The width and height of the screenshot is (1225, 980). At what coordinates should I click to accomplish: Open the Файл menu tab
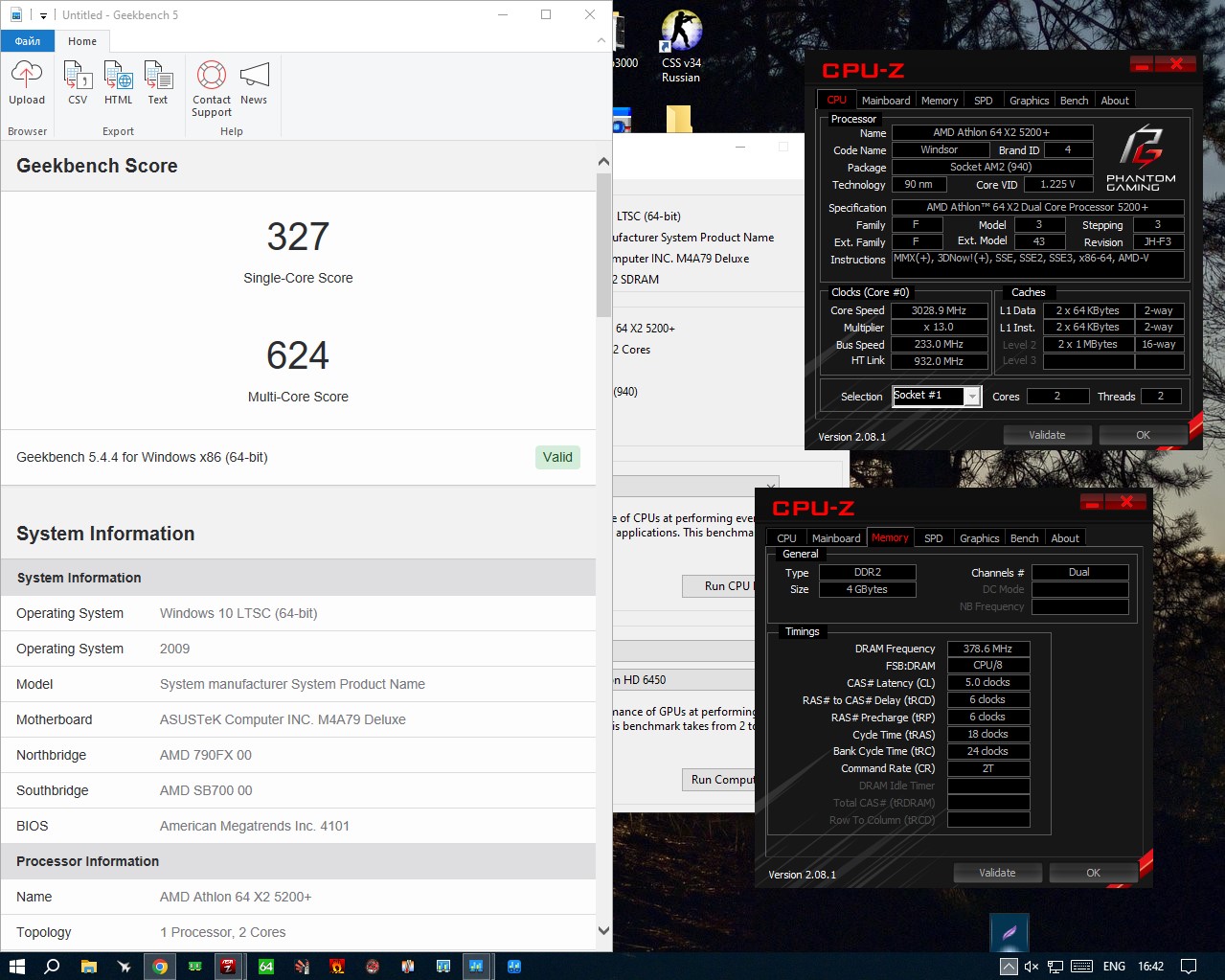pyautogui.click(x=28, y=41)
